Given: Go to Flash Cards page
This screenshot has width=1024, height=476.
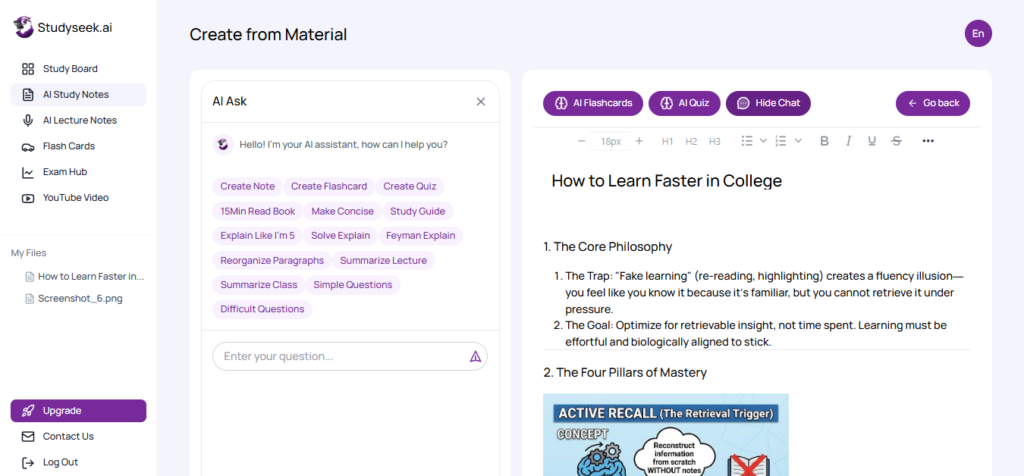Looking at the screenshot, I should pos(78,146).
